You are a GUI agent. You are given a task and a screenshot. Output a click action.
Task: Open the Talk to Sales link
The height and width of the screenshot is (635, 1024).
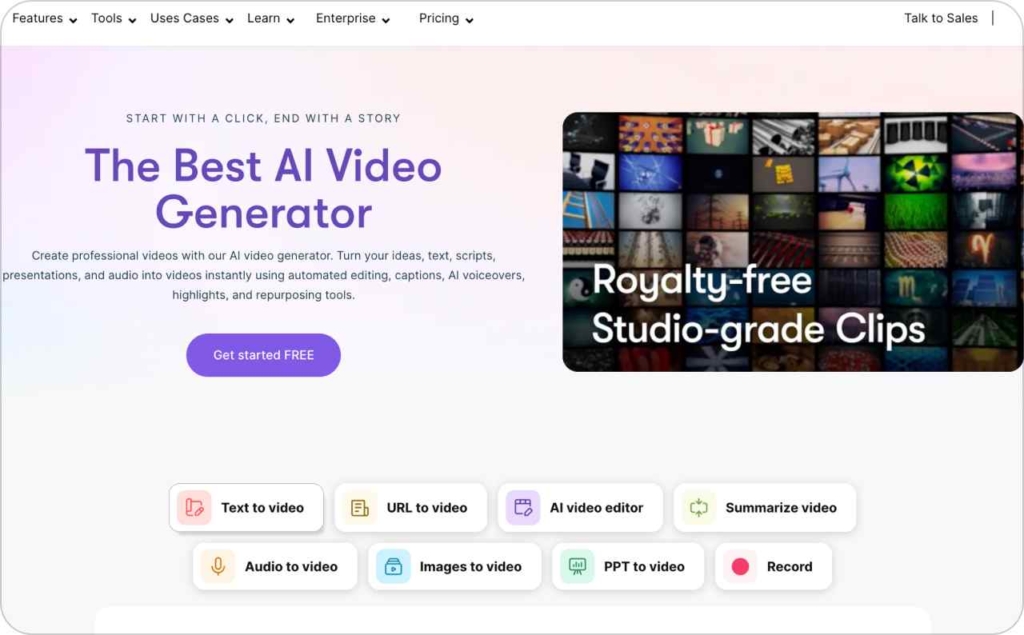coord(940,18)
